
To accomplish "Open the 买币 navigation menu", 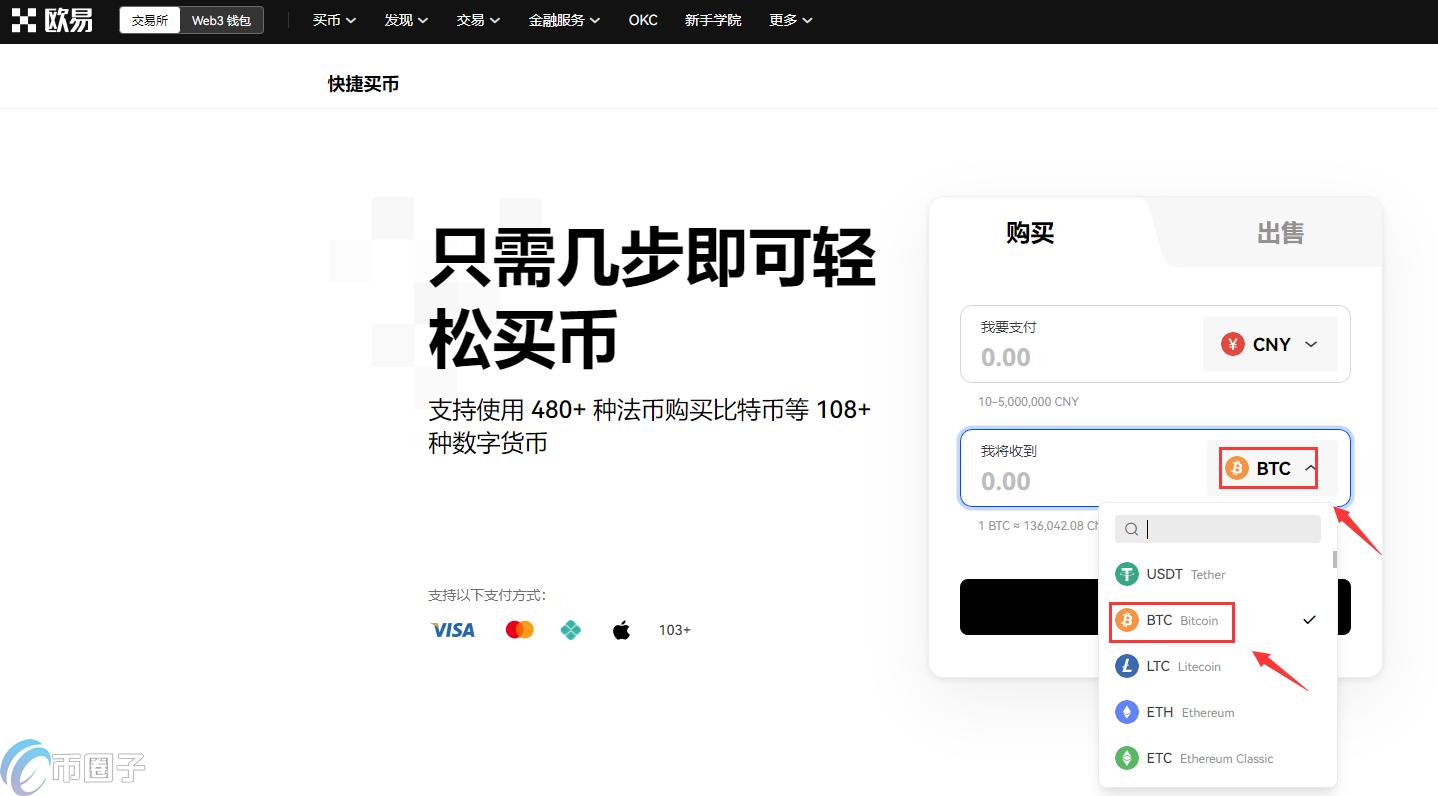I will tap(333, 20).
